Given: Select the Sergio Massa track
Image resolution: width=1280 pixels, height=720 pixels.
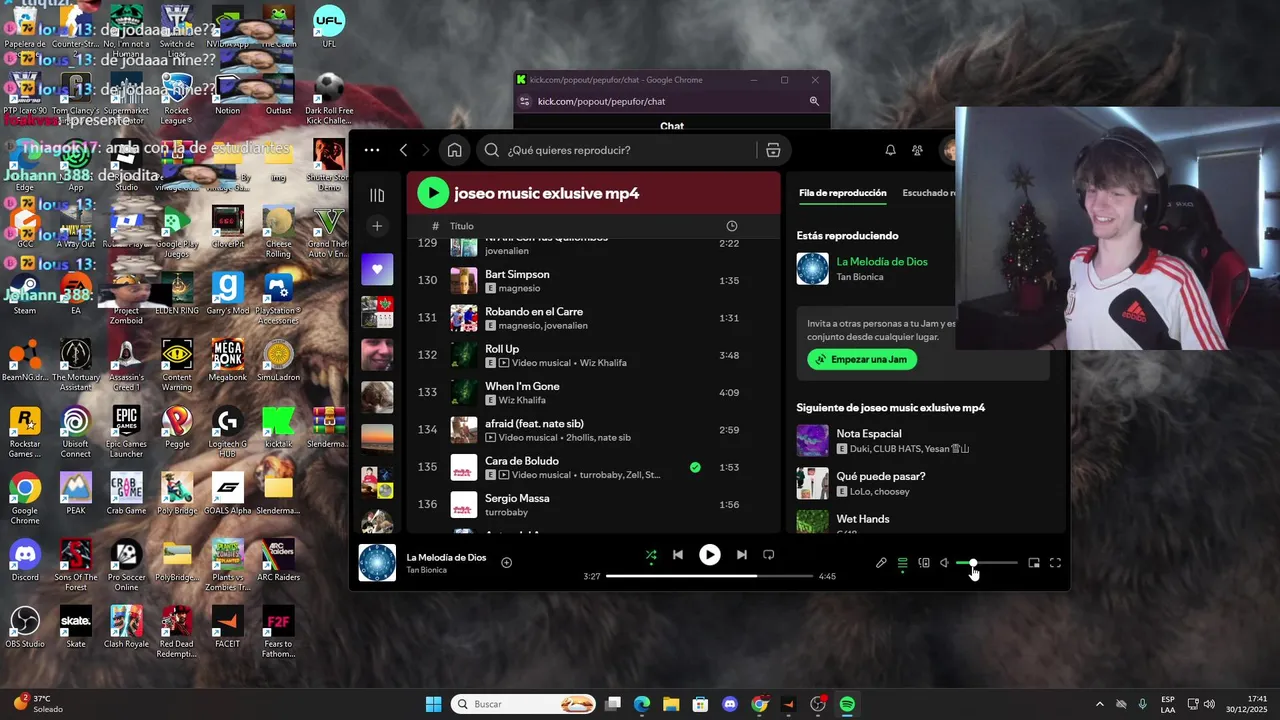Looking at the screenshot, I should point(593,505).
